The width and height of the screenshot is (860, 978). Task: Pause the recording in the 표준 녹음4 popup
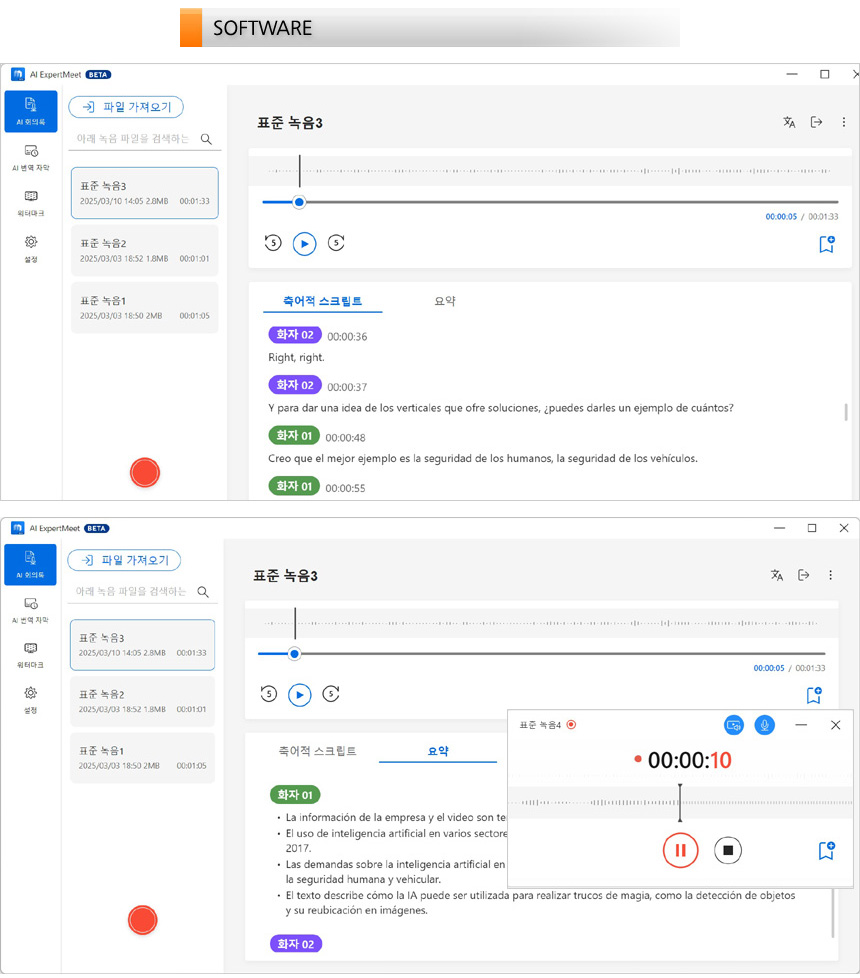(680, 850)
